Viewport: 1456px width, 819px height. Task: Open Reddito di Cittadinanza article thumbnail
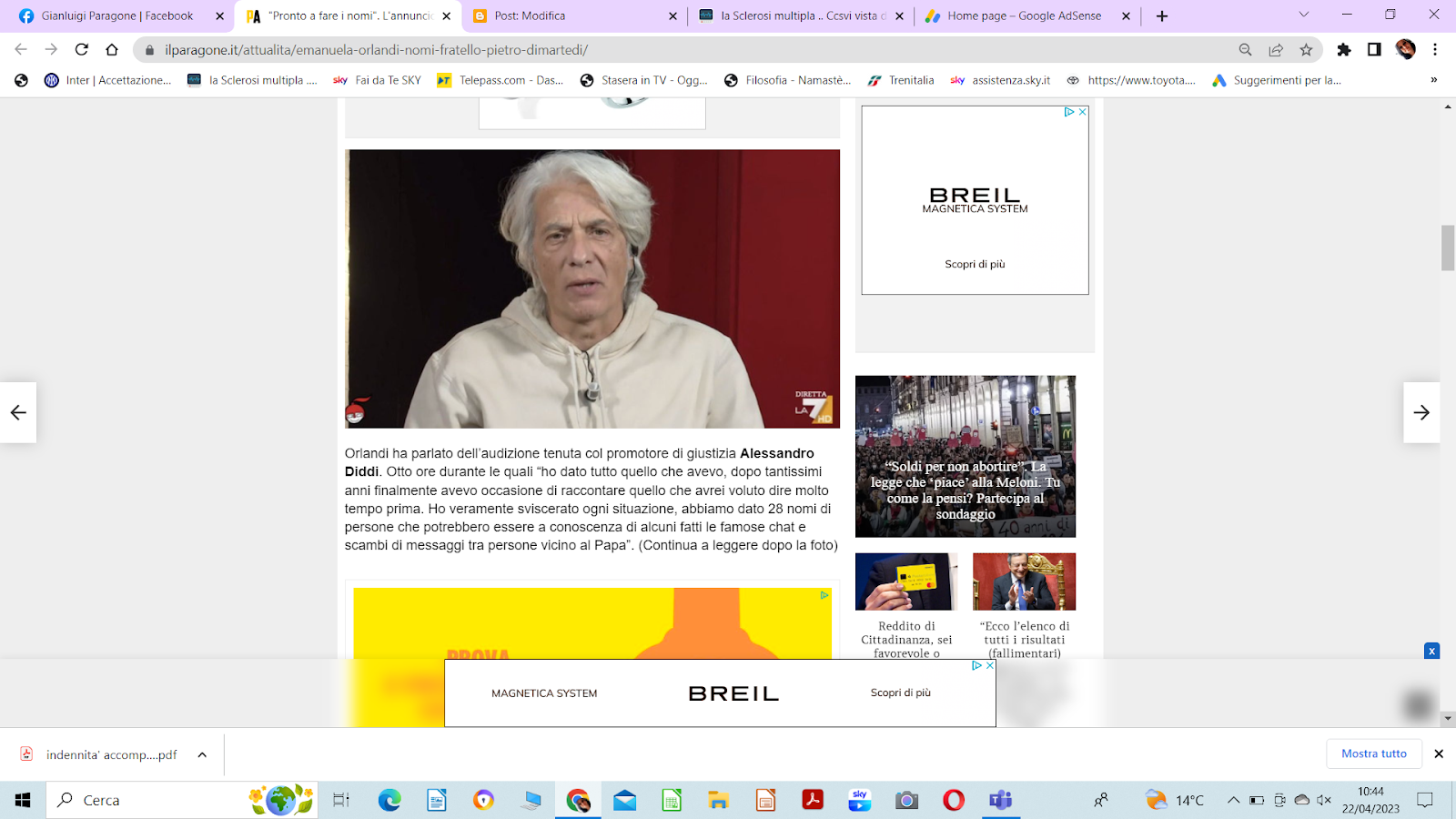coord(906,581)
